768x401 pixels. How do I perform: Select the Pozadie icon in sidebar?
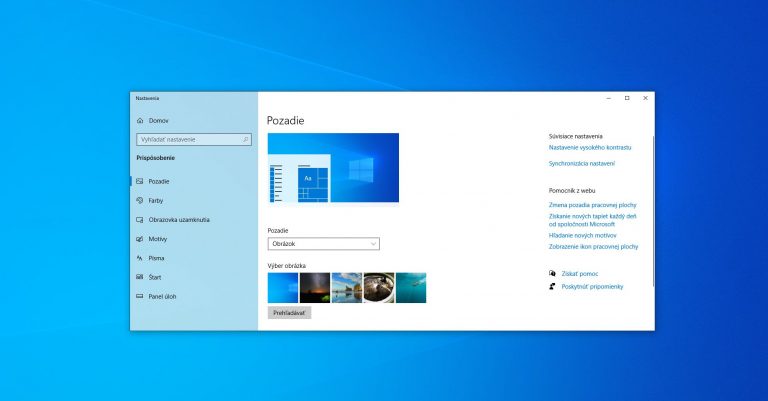[x=139, y=181]
